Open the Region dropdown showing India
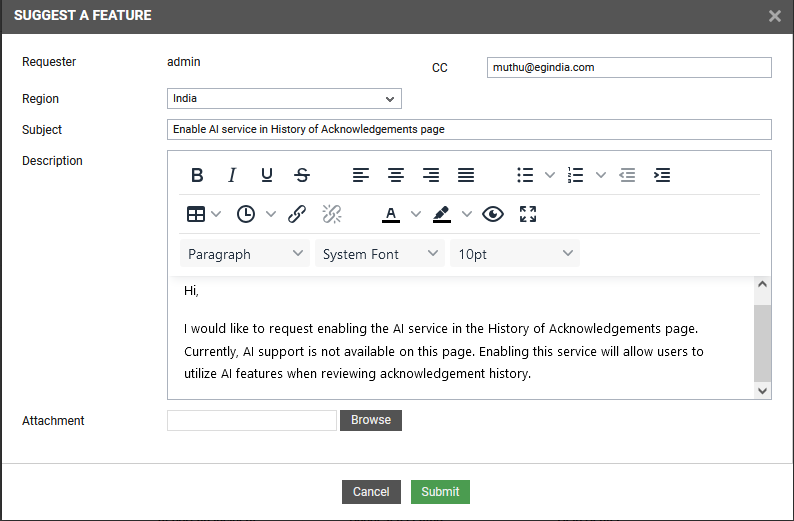The height and width of the screenshot is (521, 794). tap(284, 99)
